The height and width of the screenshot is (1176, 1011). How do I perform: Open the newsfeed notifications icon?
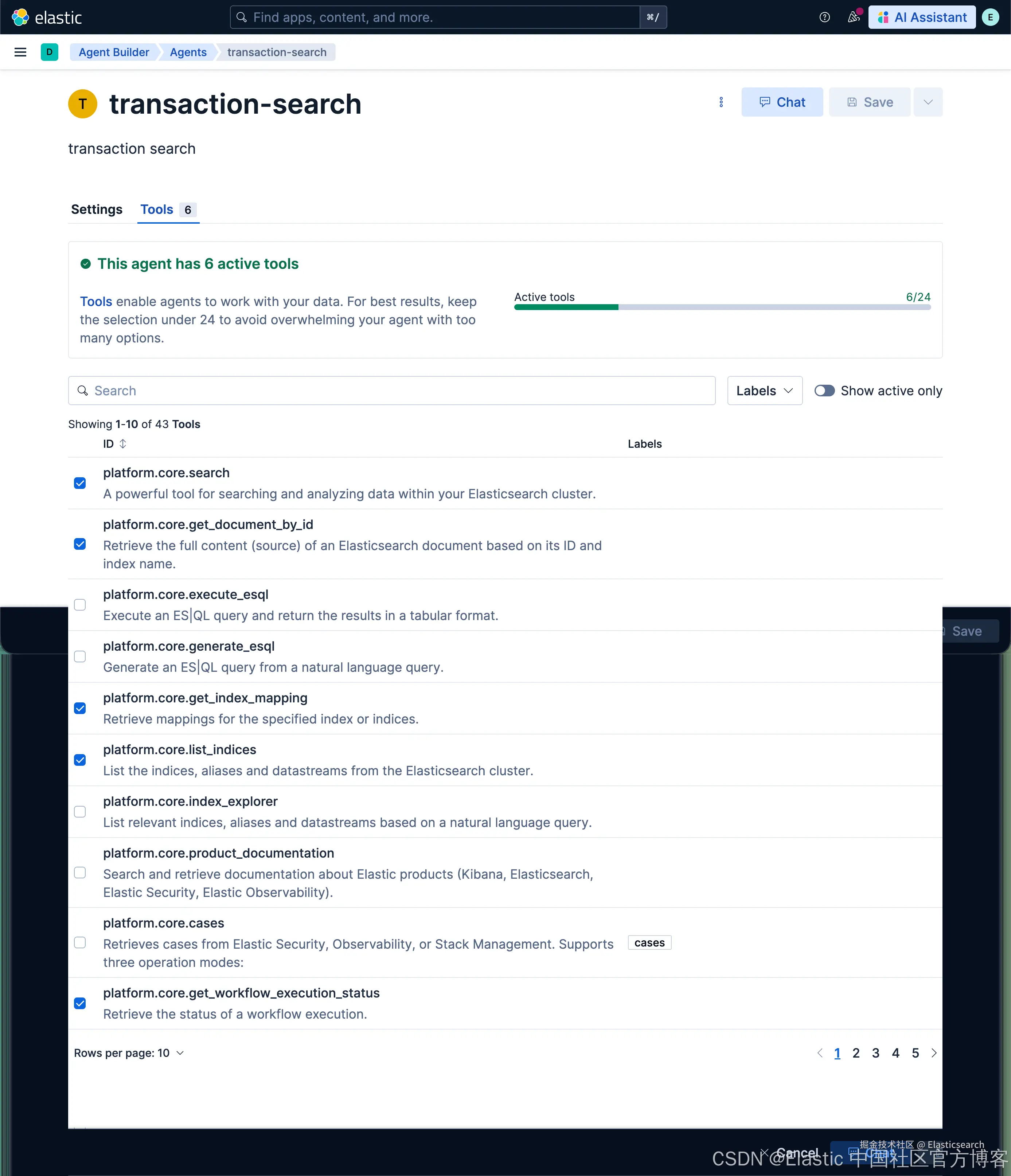point(853,17)
